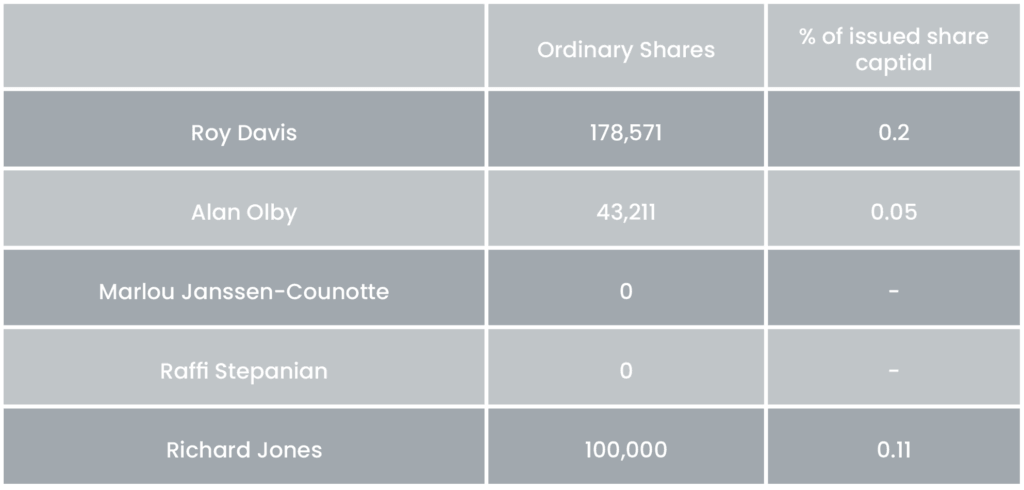
Task: Select the Richard Jones name cell
Action: (x=244, y=450)
